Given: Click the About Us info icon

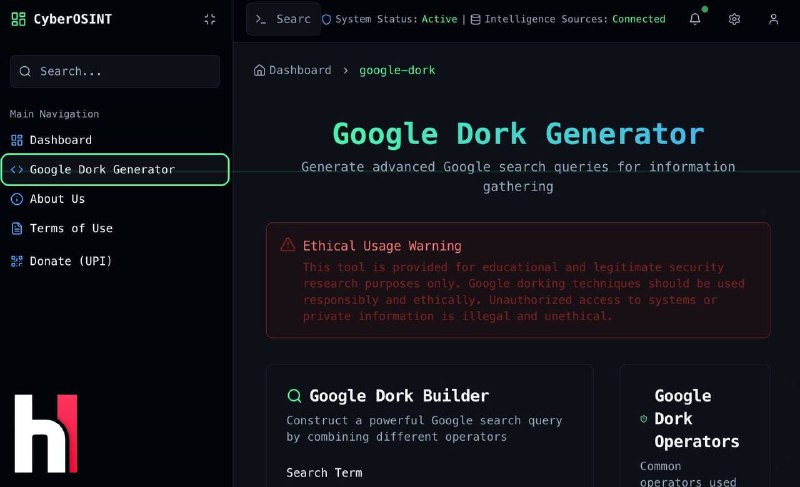Looking at the screenshot, I should click(17, 199).
